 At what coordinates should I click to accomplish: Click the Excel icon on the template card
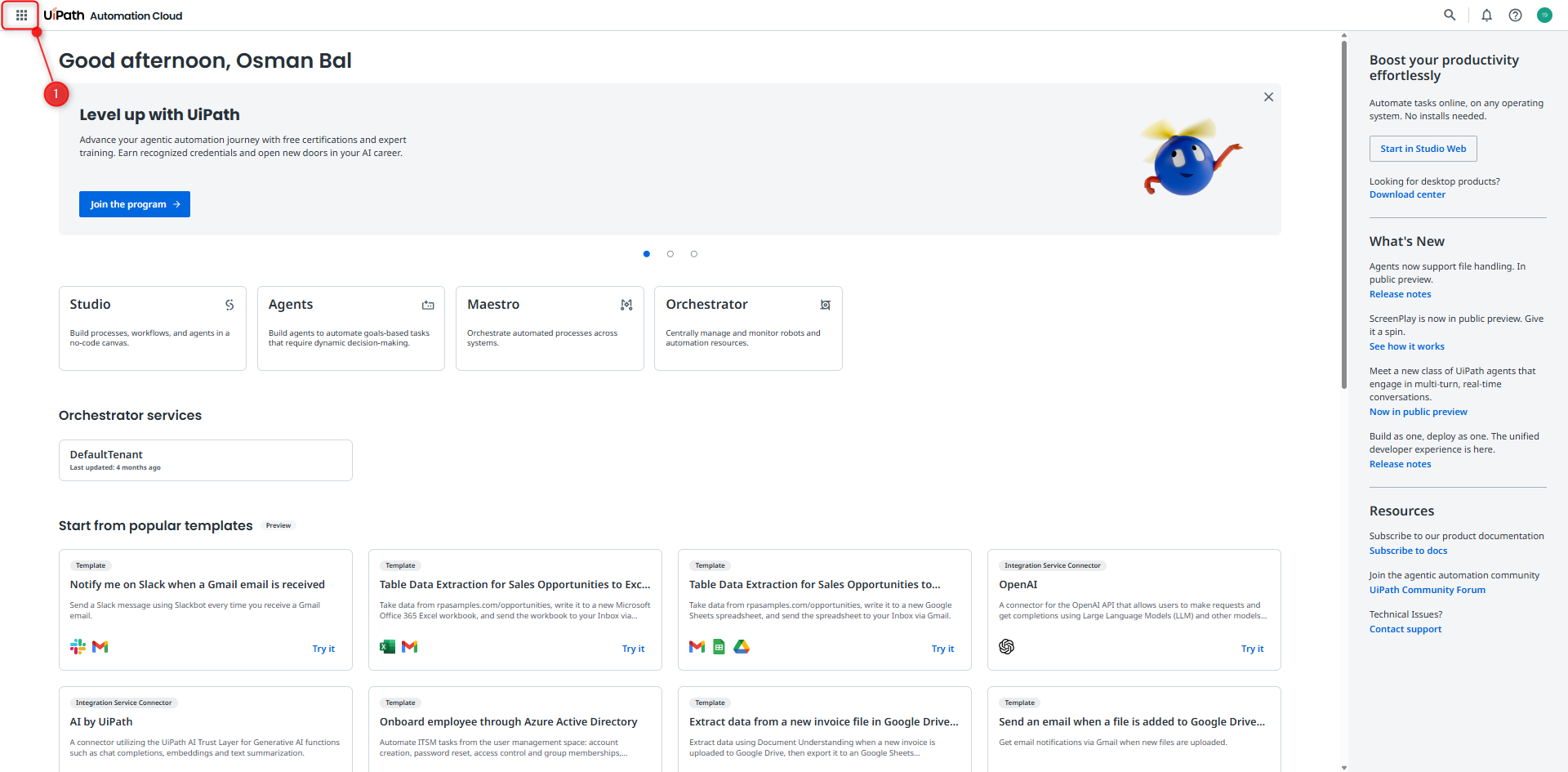coord(387,647)
